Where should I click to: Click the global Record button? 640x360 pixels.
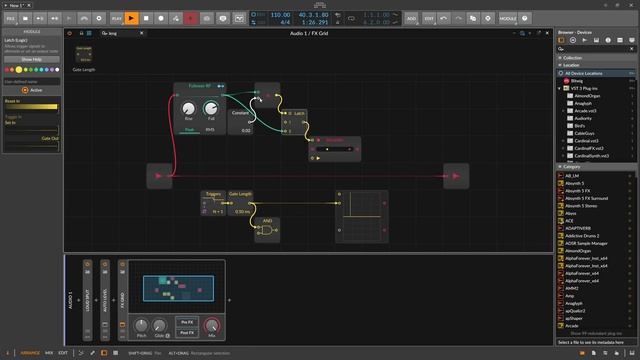pyautogui.click(x=161, y=18)
